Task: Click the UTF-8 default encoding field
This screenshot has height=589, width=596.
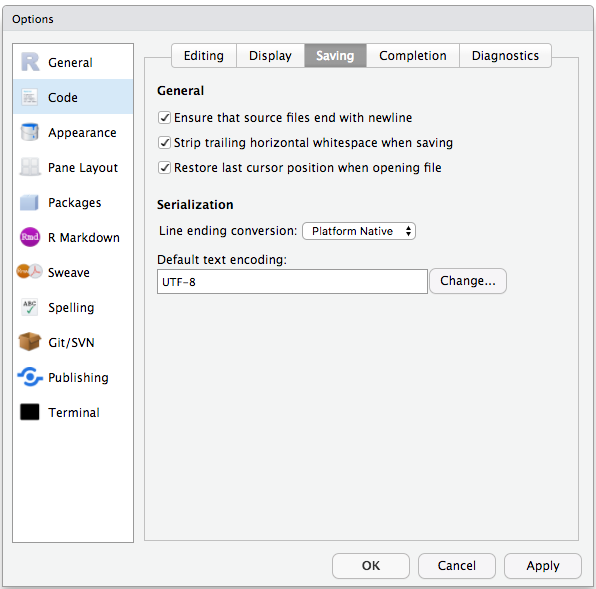Action: (x=292, y=282)
